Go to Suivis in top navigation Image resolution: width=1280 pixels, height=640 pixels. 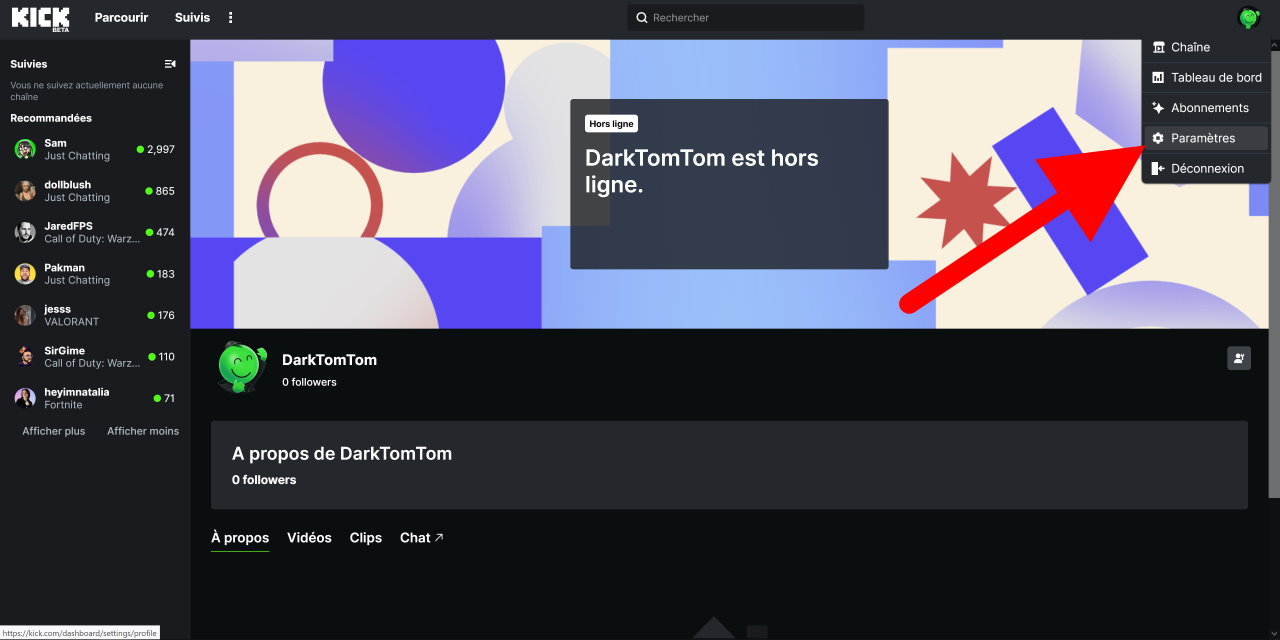192,18
